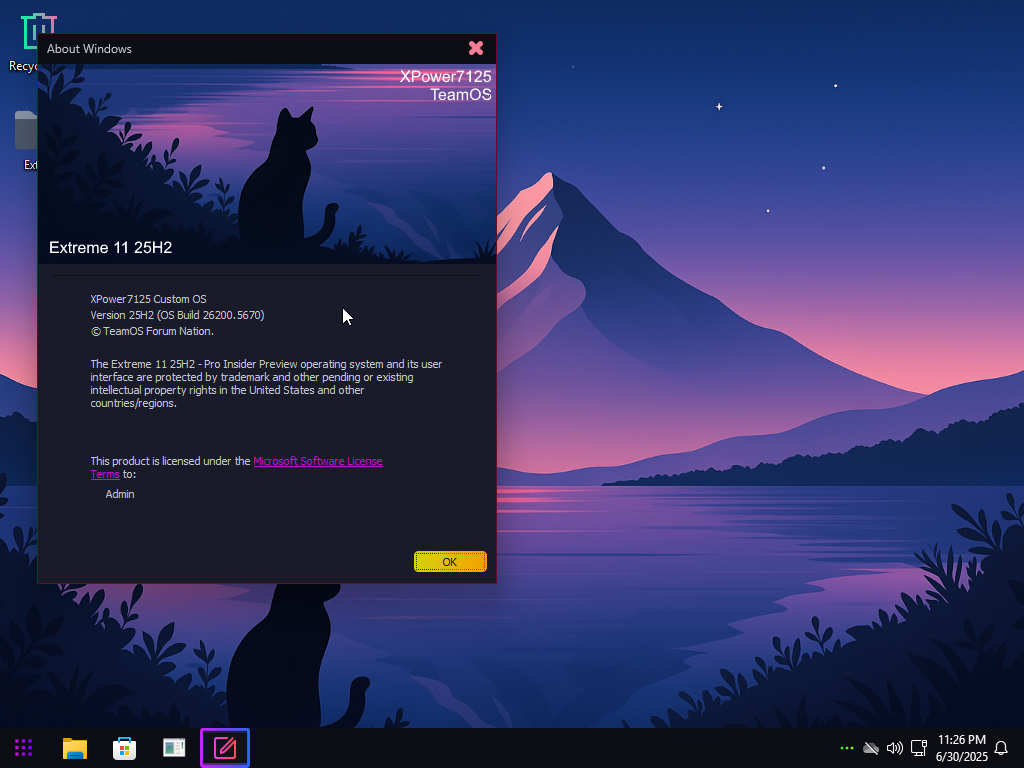Show hidden tray icons via green dots
The height and width of the screenshot is (768, 1024).
[846, 748]
